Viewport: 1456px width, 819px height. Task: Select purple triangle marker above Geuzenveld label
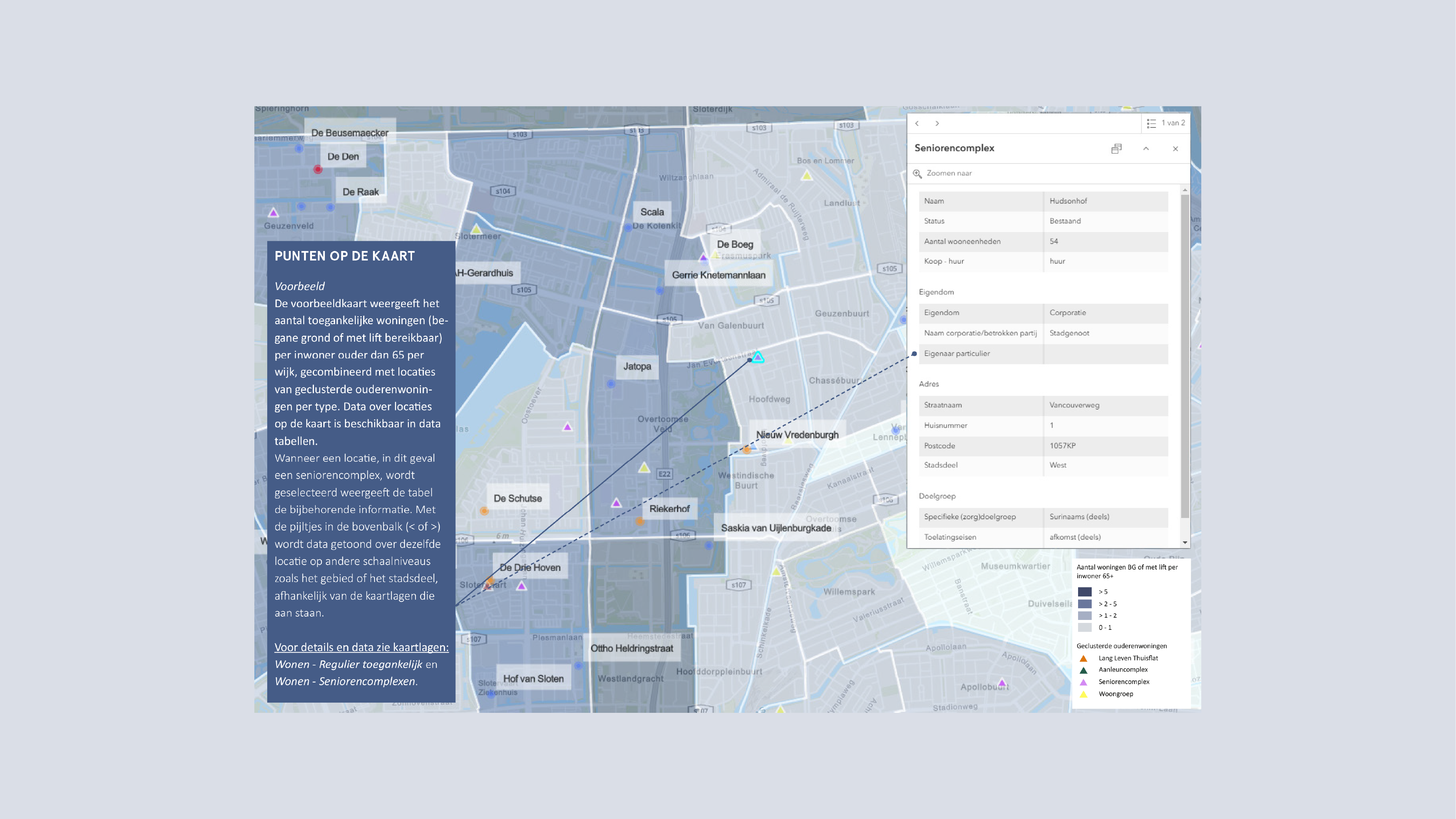[274, 212]
